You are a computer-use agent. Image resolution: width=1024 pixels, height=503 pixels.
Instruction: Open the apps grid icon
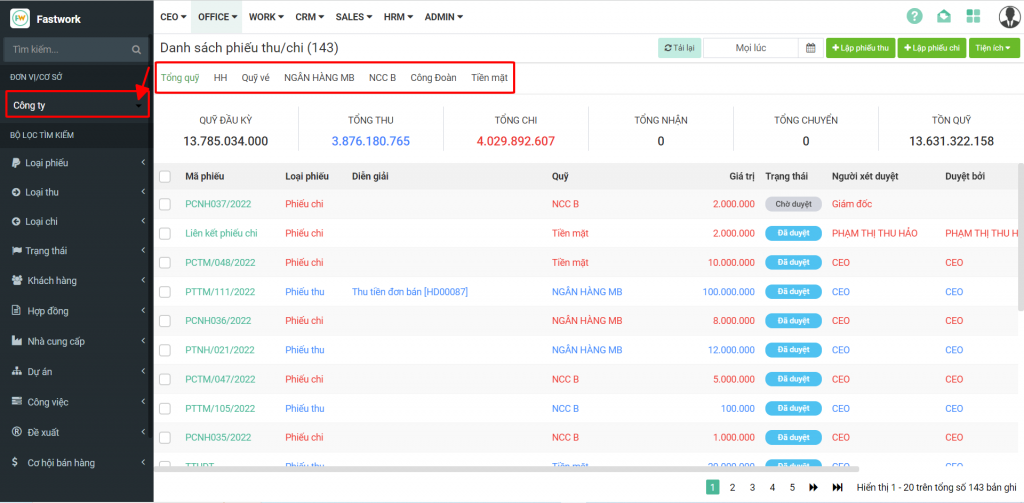point(973,16)
